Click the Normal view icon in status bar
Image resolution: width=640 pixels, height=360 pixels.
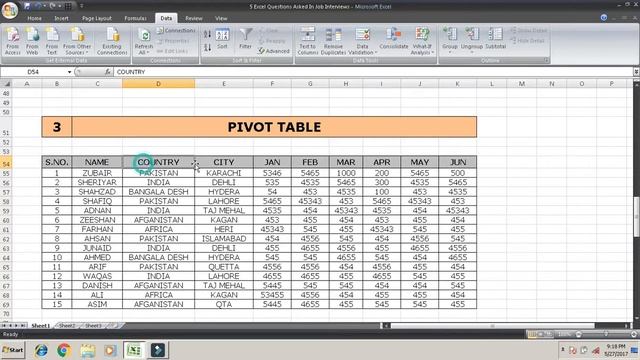[532, 334]
